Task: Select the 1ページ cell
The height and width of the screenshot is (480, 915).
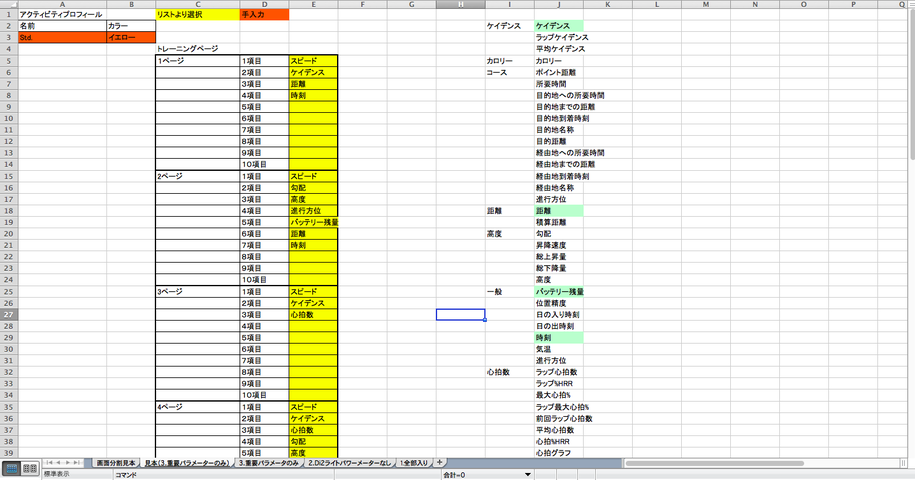Action: coord(198,61)
